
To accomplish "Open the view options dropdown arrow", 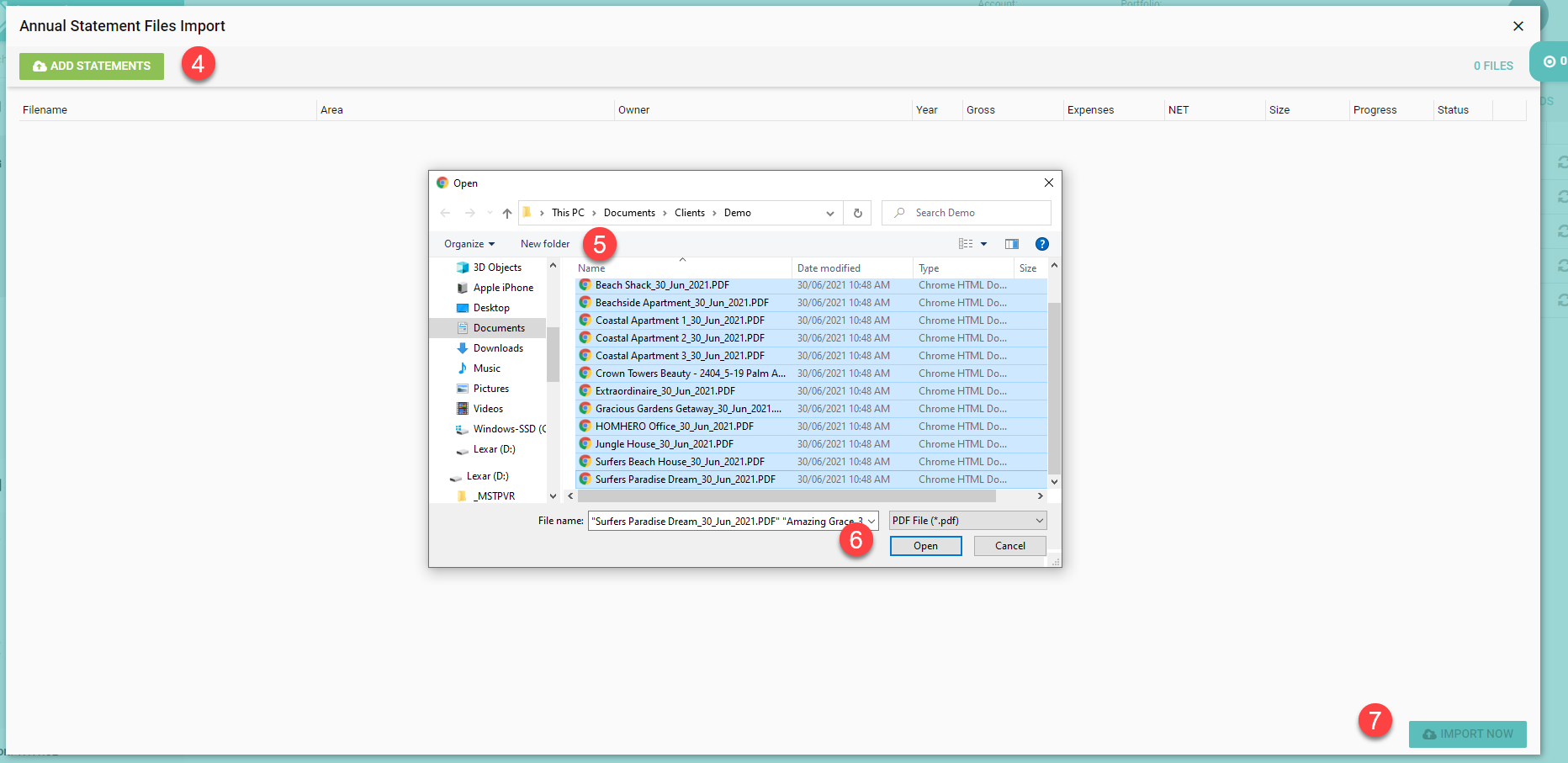I will [983, 244].
